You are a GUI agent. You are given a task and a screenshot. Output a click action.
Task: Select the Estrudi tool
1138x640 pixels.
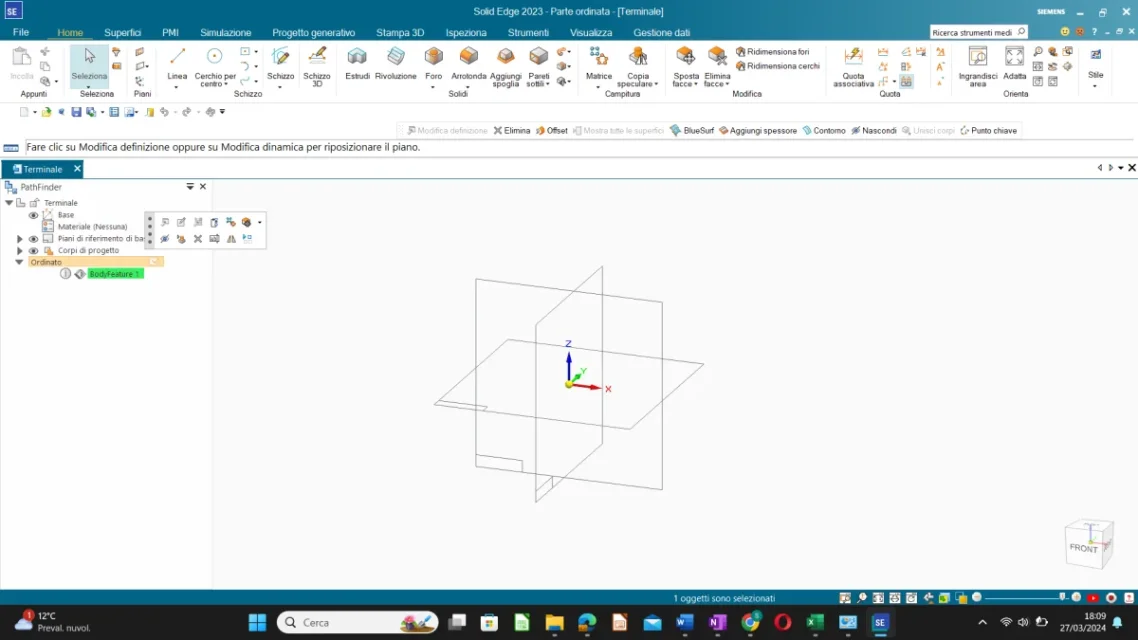tap(357, 62)
